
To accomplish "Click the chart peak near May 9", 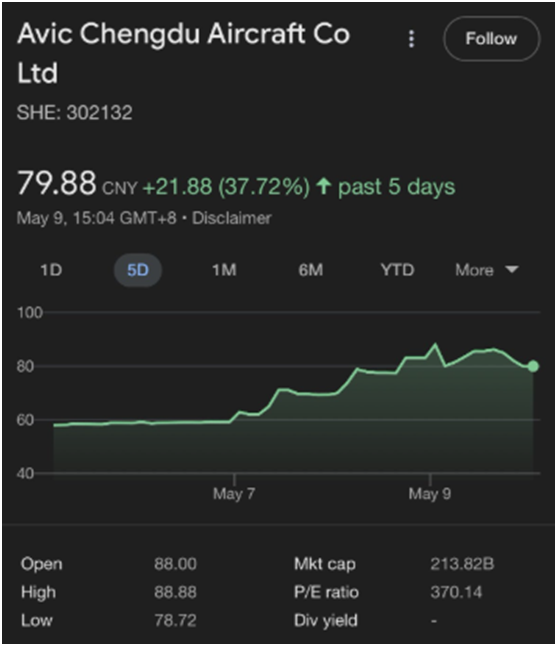I will click(x=435, y=344).
